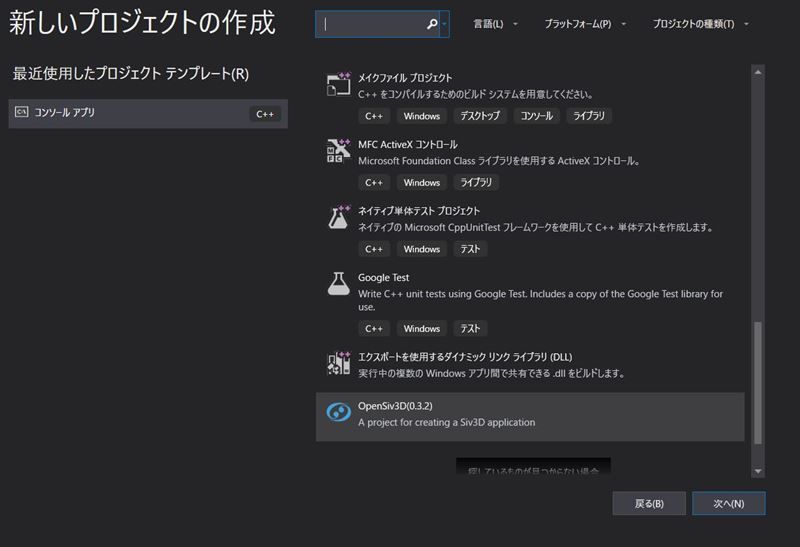This screenshot has height=547, width=800.
Task: Click the Windows tag under MFC ActiveX コントロール
Action: (x=422, y=182)
